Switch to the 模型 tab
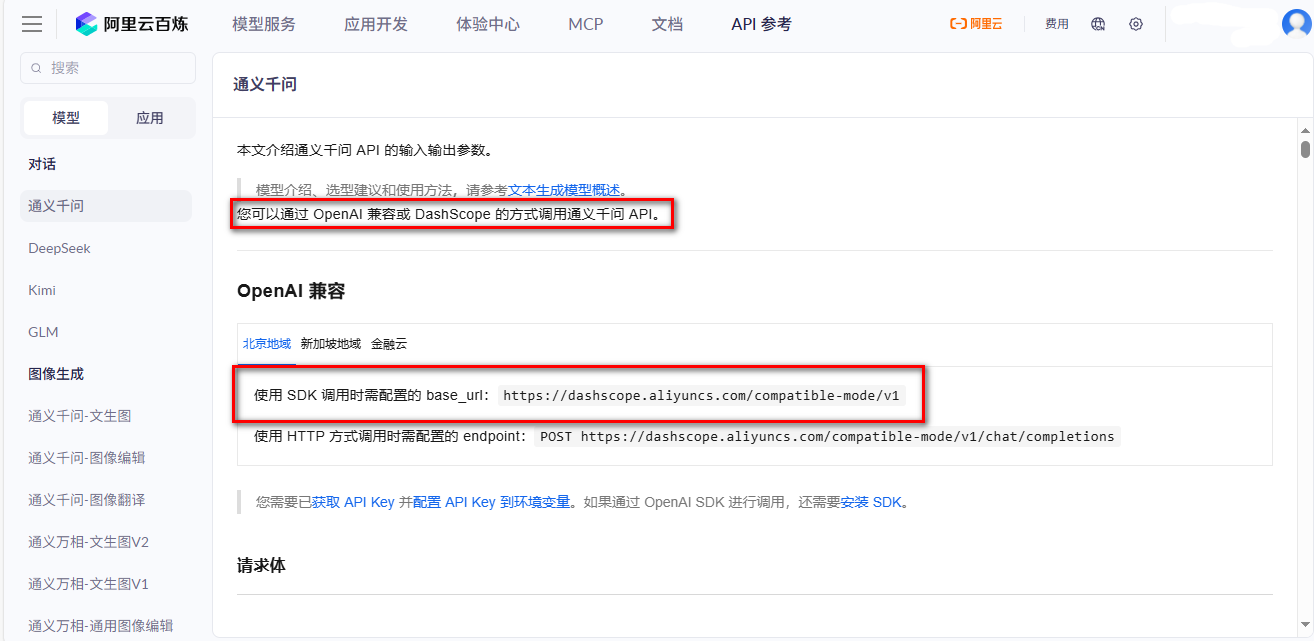Image resolution: width=1314 pixels, height=641 pixels. pos(66,118)
